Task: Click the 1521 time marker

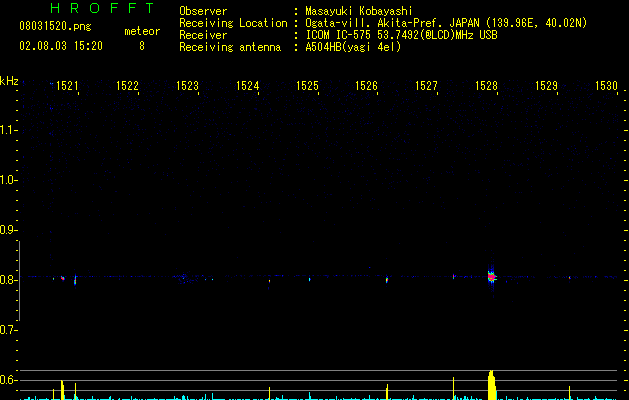Action: tap(67, 86)
